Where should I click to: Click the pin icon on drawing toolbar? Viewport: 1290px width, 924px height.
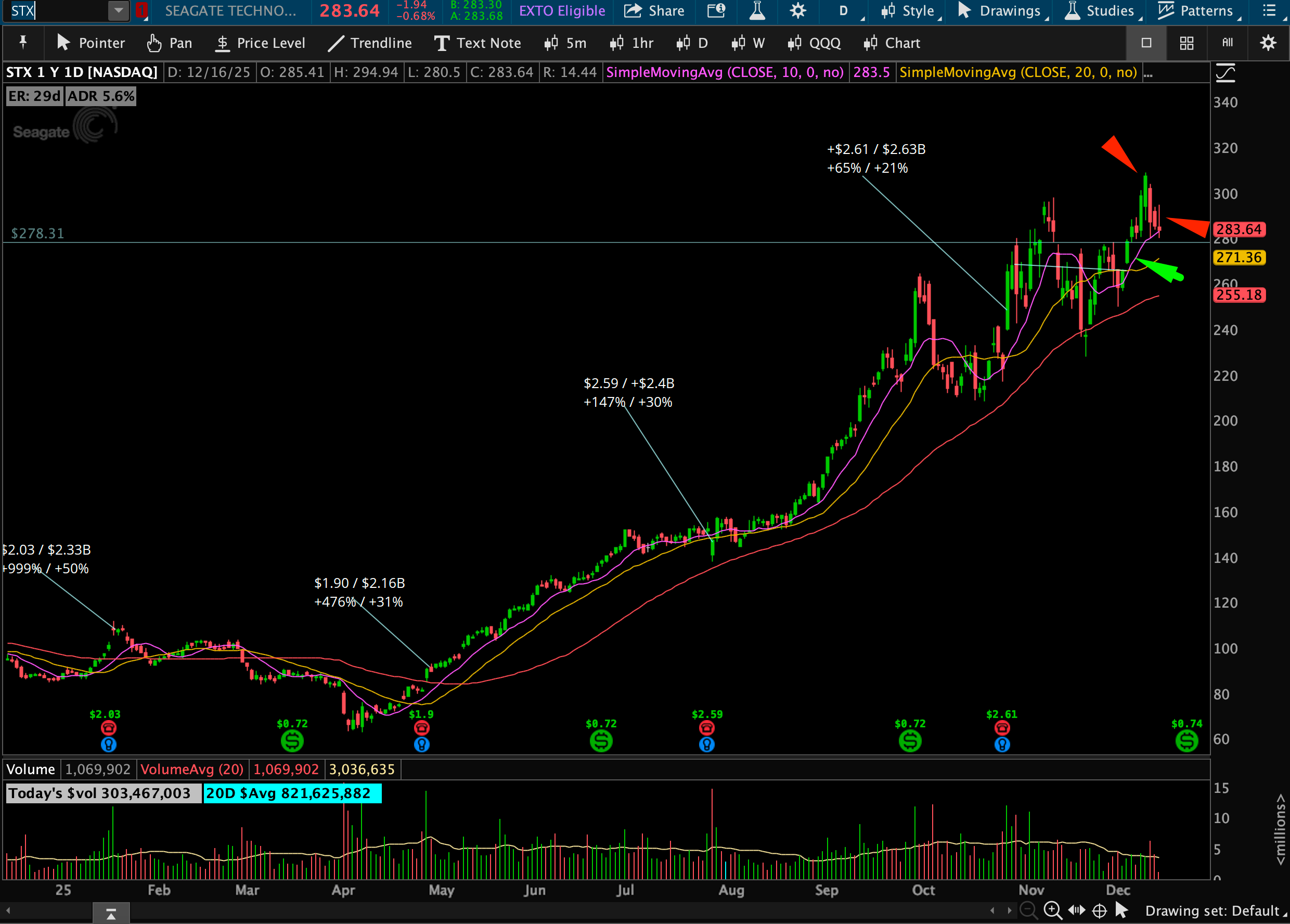pos(23,43)
